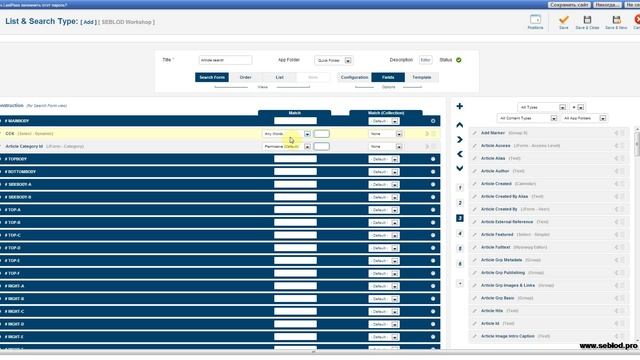
Task: Click move arrow on Article Alias row
Action: click(x=616, y=158)
